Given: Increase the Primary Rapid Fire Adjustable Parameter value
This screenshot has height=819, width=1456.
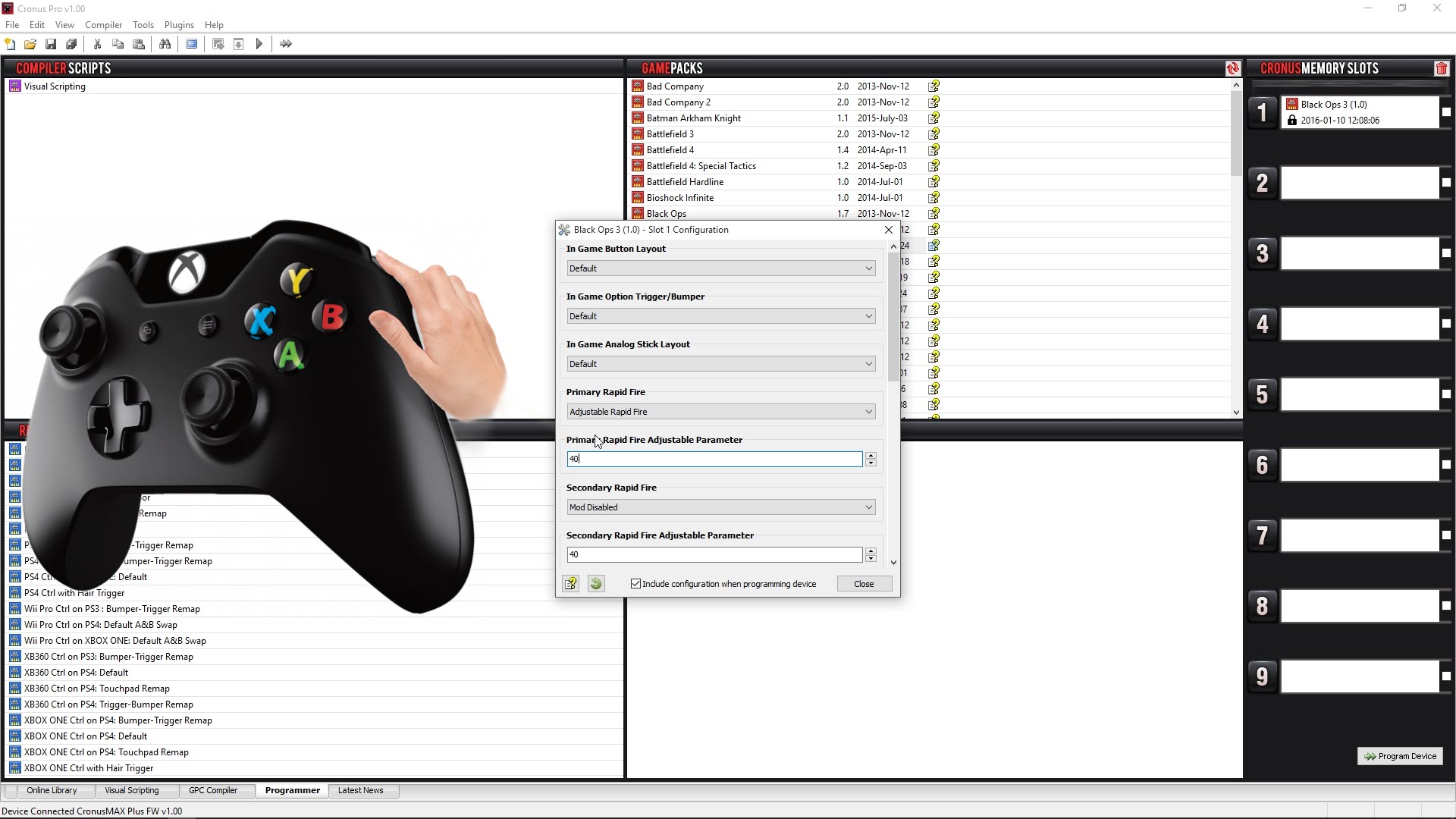Looking at the screenshot, I should (x=871, y=456).
